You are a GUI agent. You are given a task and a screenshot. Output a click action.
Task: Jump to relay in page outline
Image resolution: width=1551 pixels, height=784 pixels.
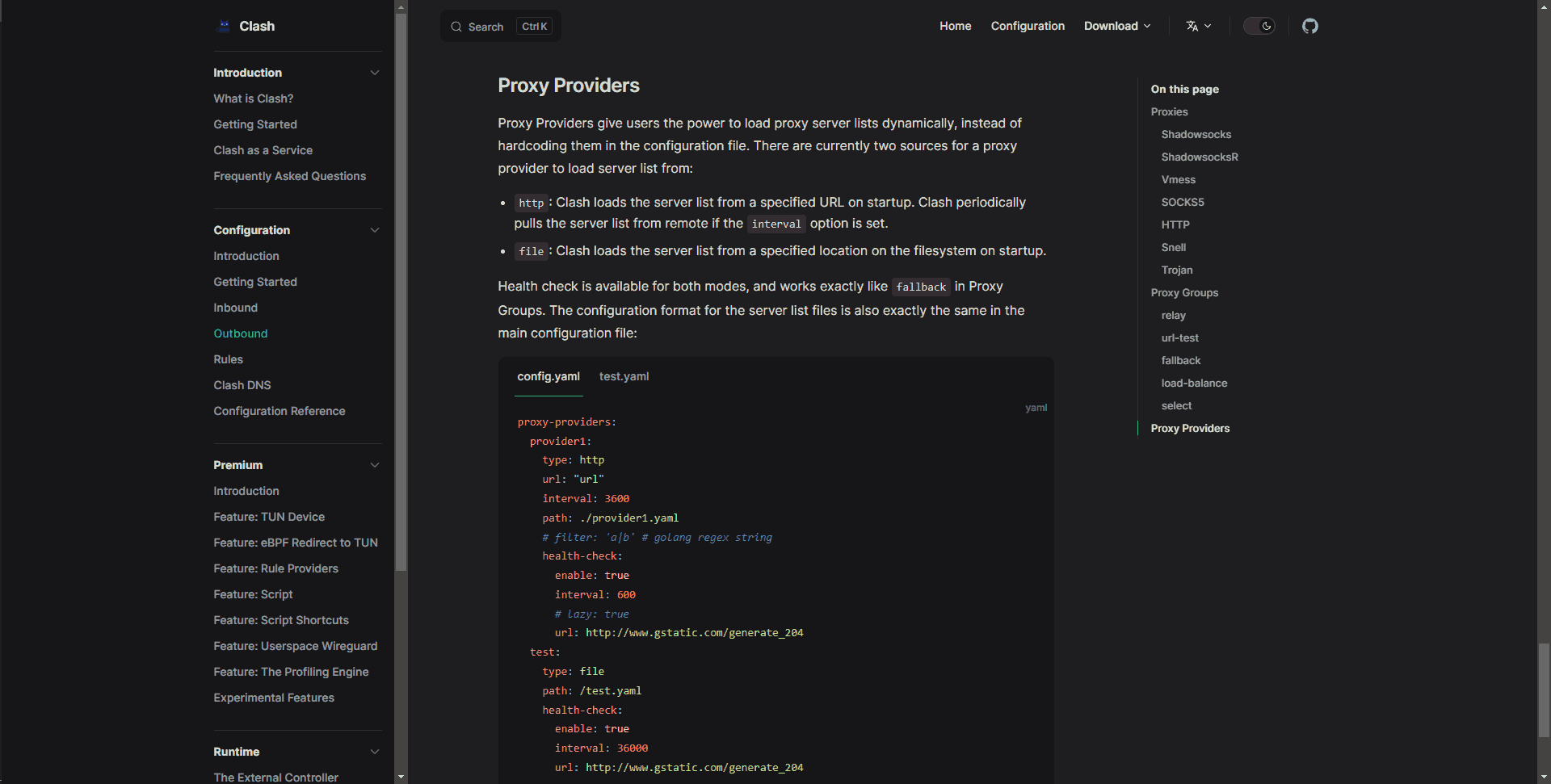(1174, 315)
